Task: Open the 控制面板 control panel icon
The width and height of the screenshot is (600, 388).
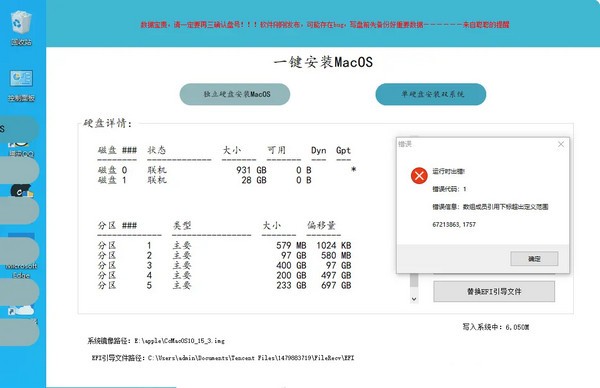Action: click(x=21, y=85)
